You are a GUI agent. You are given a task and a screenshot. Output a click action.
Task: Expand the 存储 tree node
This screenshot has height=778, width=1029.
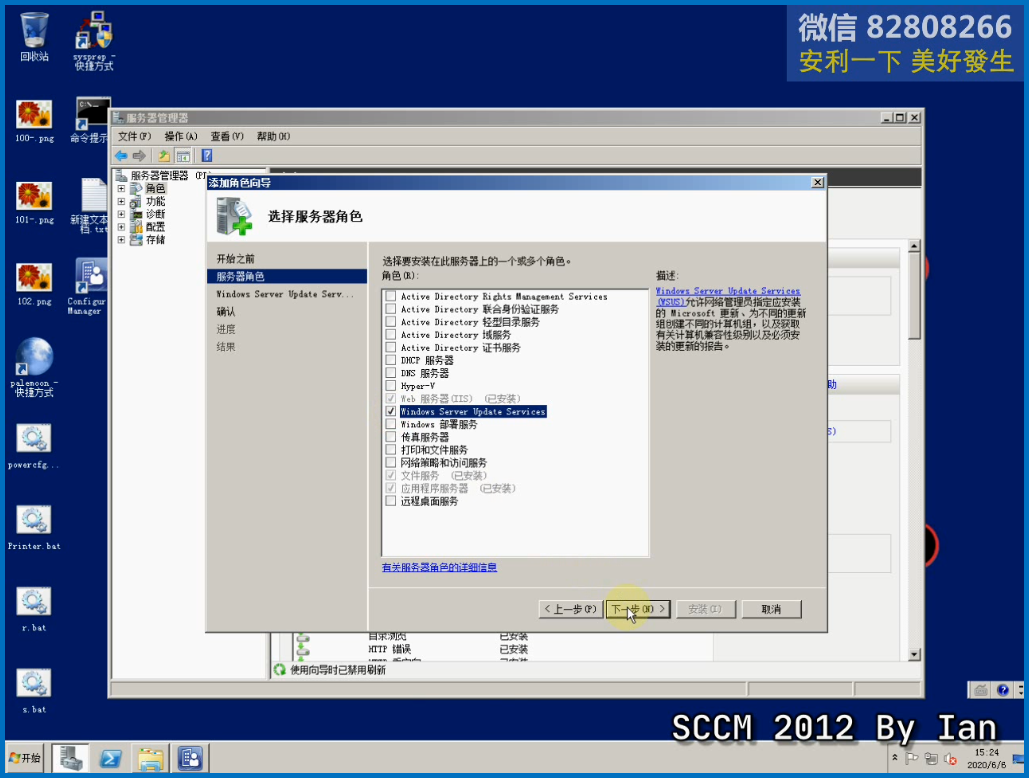coord(121,240)
